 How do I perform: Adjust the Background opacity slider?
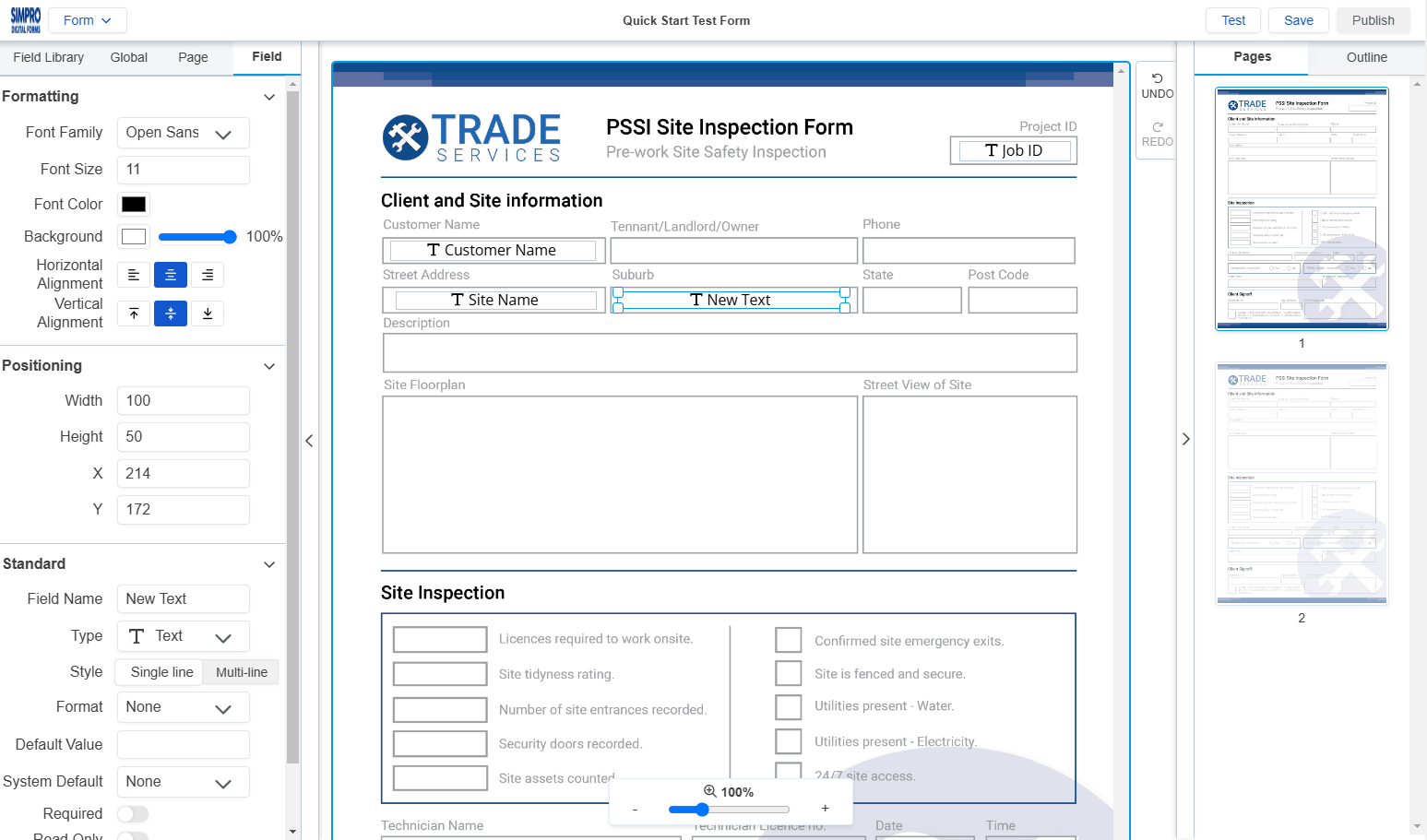click(197, 237)
